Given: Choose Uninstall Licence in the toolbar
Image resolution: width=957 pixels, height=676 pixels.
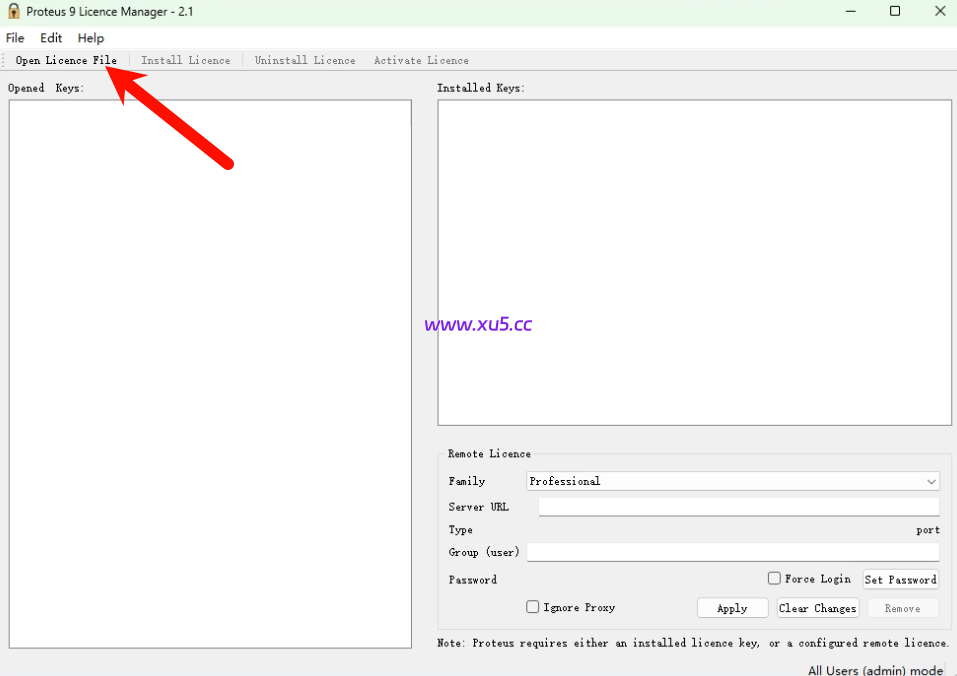Looking at the screenshot, I should point(305,61).
